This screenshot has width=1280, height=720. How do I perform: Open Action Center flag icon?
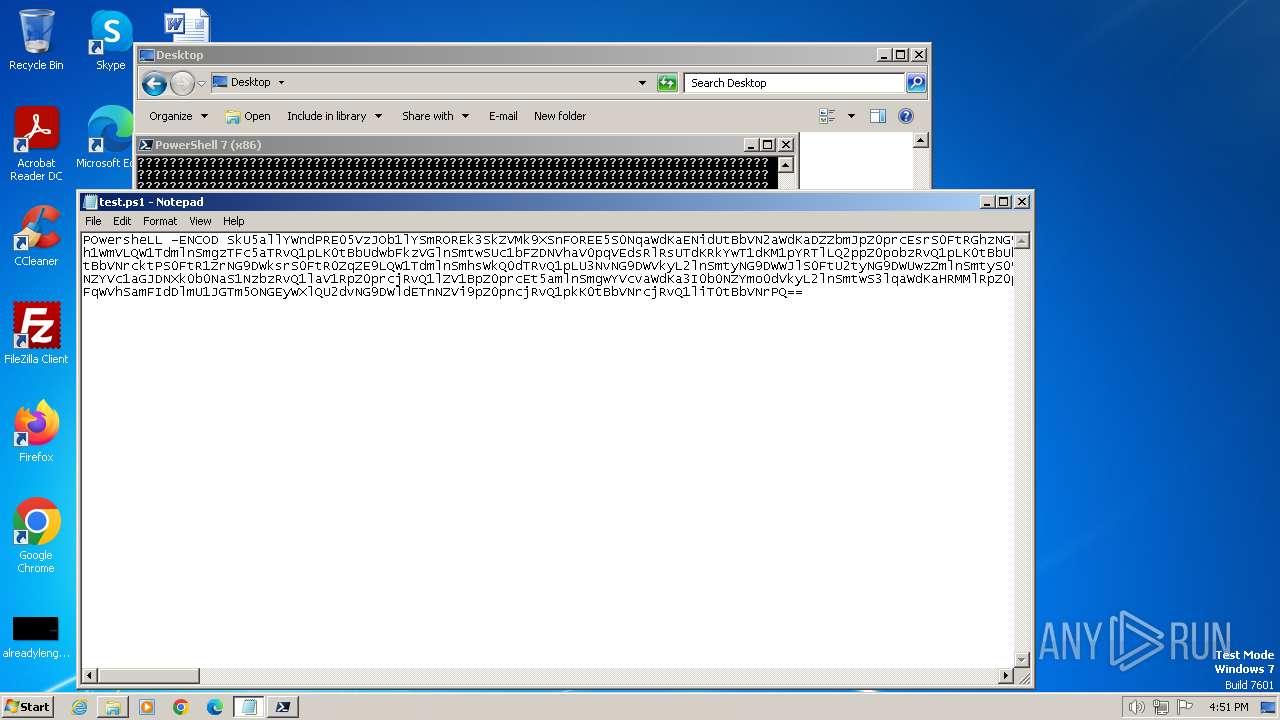1185,707
